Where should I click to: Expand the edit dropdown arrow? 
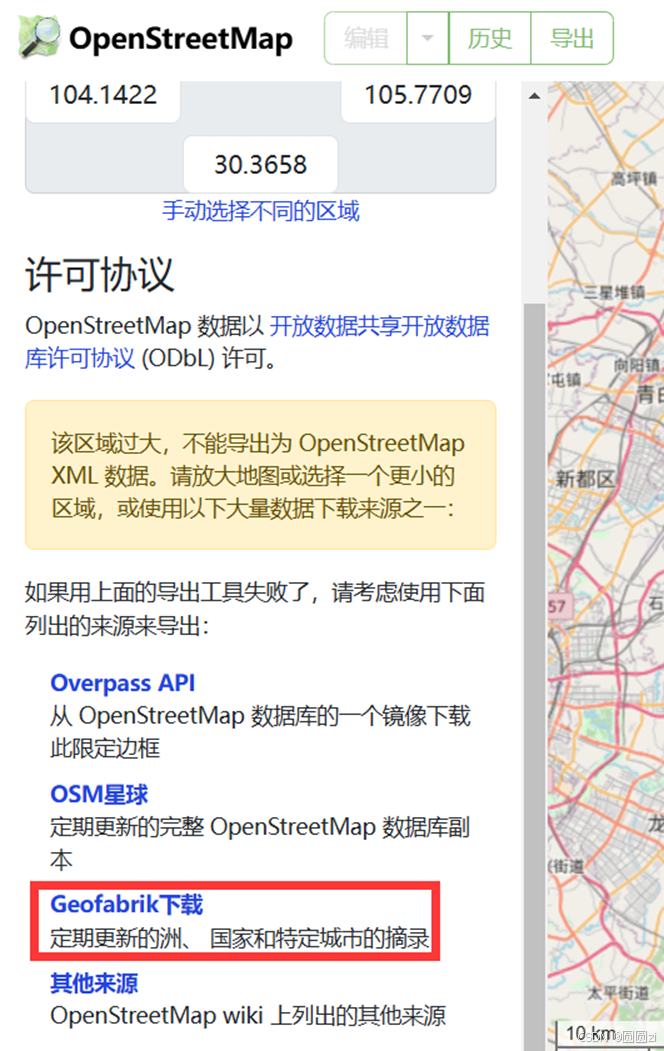pos(427,38)
